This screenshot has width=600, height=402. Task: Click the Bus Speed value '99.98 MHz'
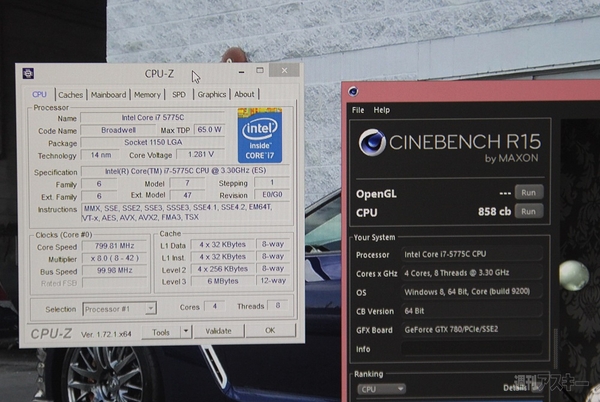114,270
